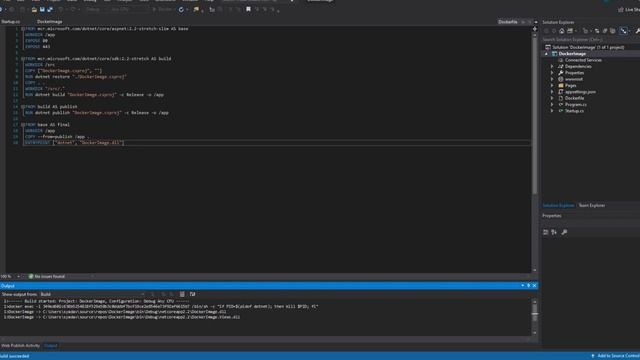Screen dimensions: 640x360
Task: Click the No issues found indicator
Action: [x=47, y=276]
